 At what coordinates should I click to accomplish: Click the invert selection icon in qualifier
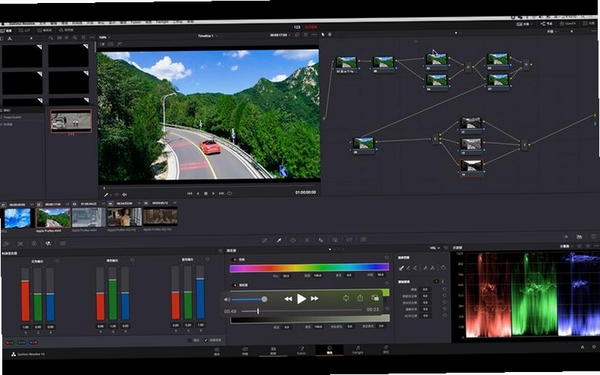pos(443,267)
